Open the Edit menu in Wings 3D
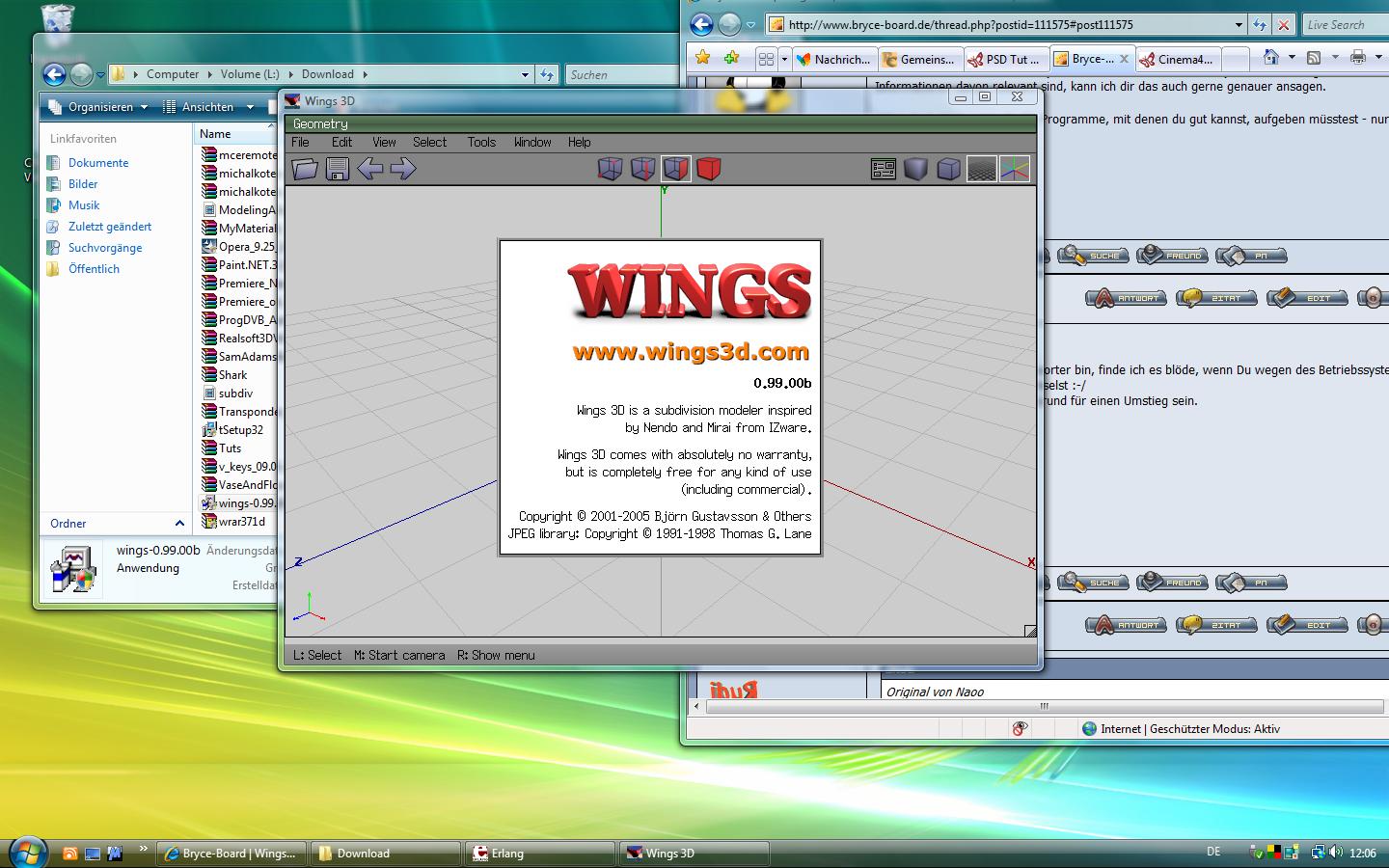The image size is (1389, 868). (342, 142)
